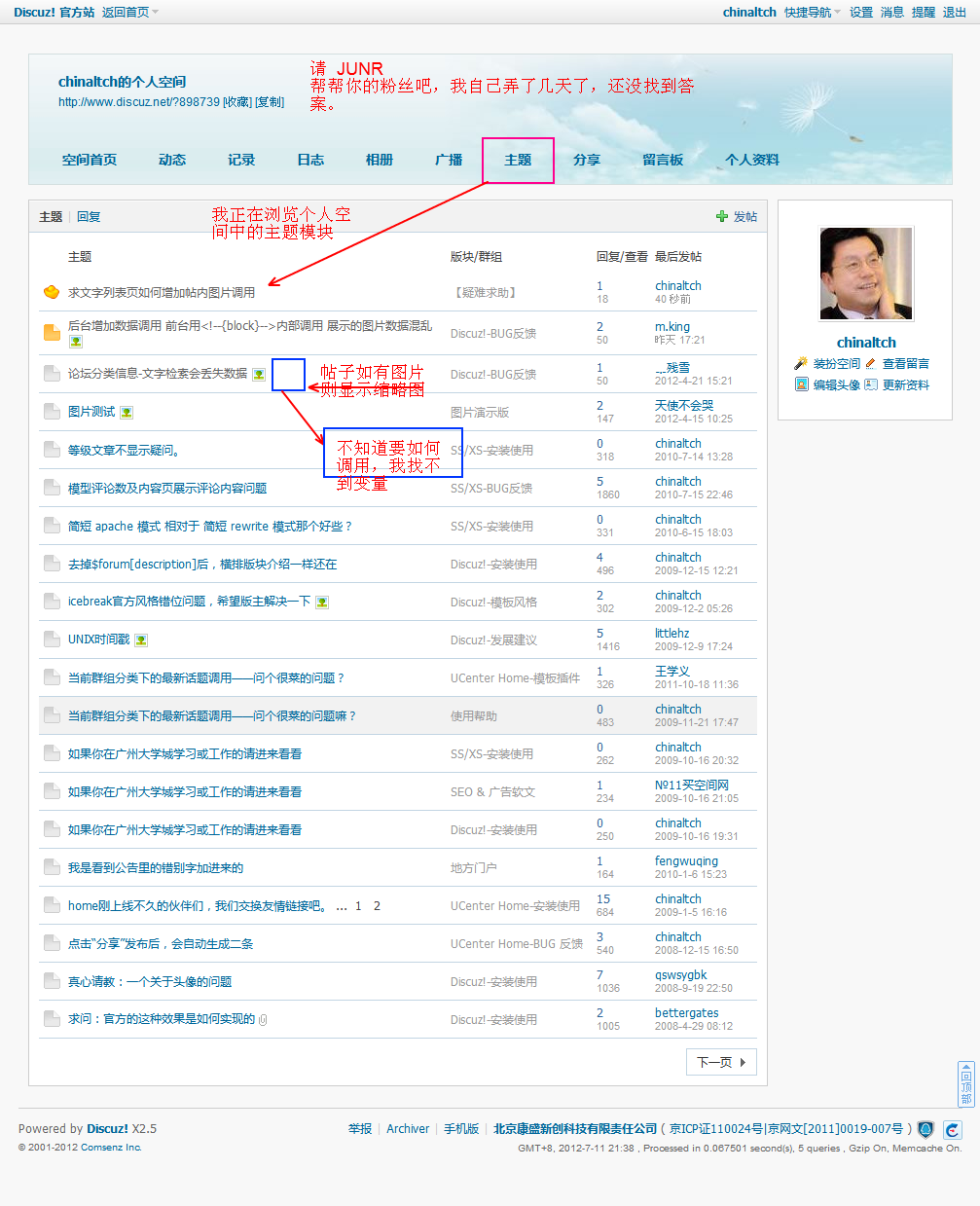Click image icon under 后台增加数据调用 title
This screenshot has width=980, height=1206.
[x=76, y=342]
